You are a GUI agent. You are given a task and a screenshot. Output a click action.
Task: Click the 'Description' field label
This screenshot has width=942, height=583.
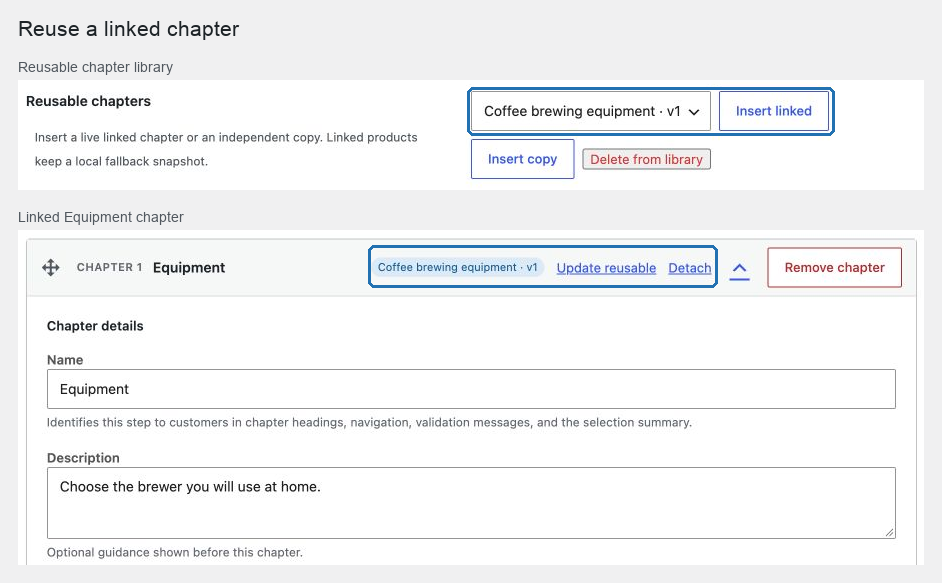(83, 458)
